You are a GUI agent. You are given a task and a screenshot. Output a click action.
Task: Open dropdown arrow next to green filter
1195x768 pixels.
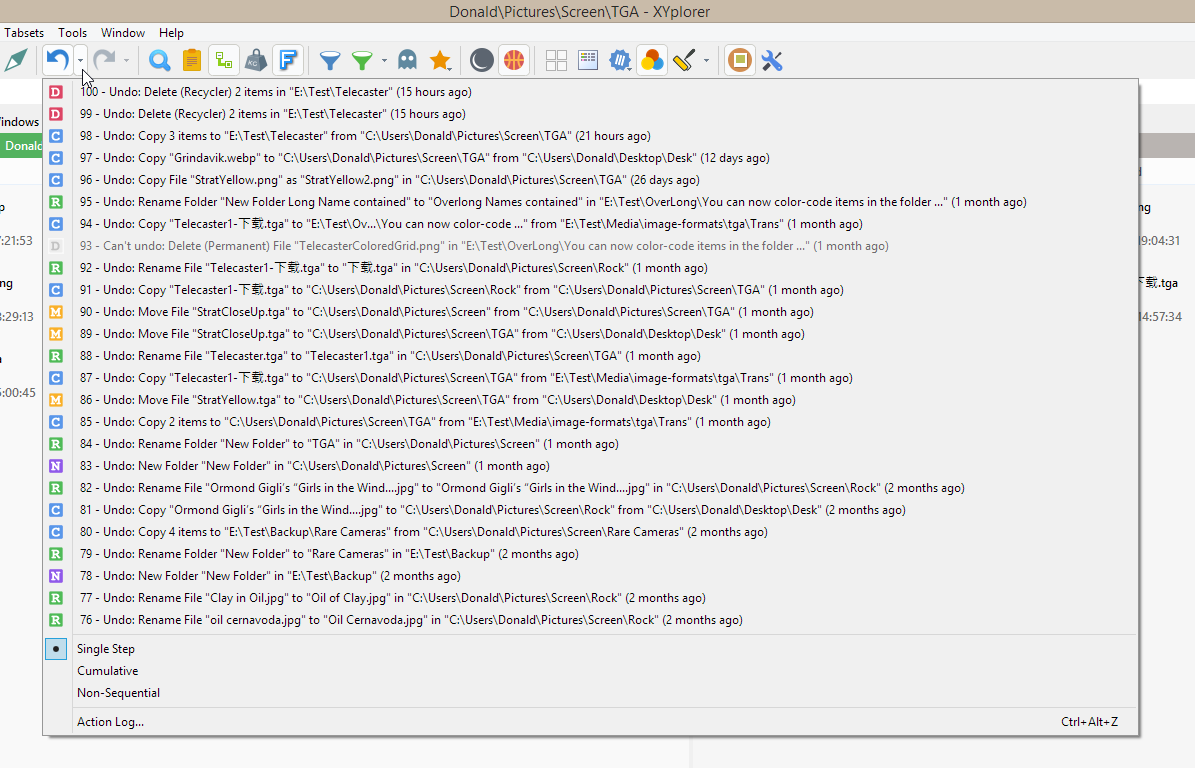tap(384, 61)
